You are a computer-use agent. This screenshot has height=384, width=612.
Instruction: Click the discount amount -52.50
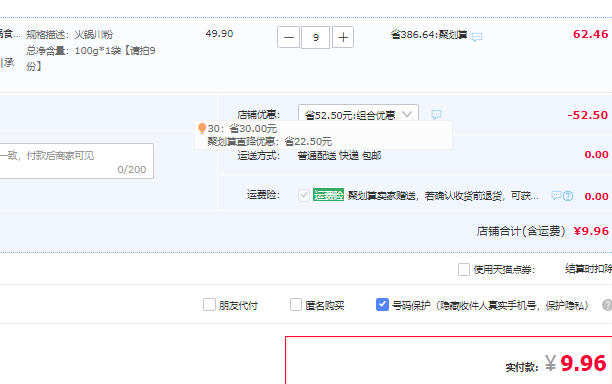pos(587,115)
